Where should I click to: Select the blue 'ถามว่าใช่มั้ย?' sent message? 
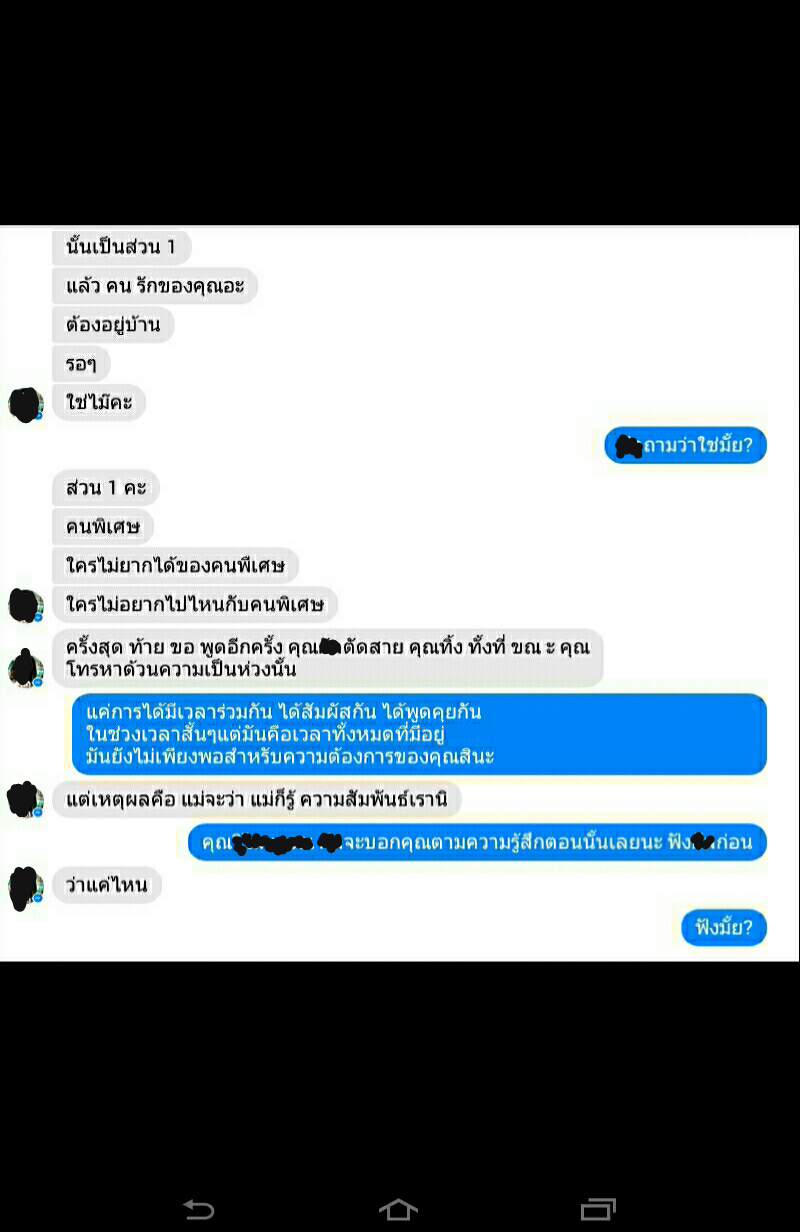(x=685, y=445)
